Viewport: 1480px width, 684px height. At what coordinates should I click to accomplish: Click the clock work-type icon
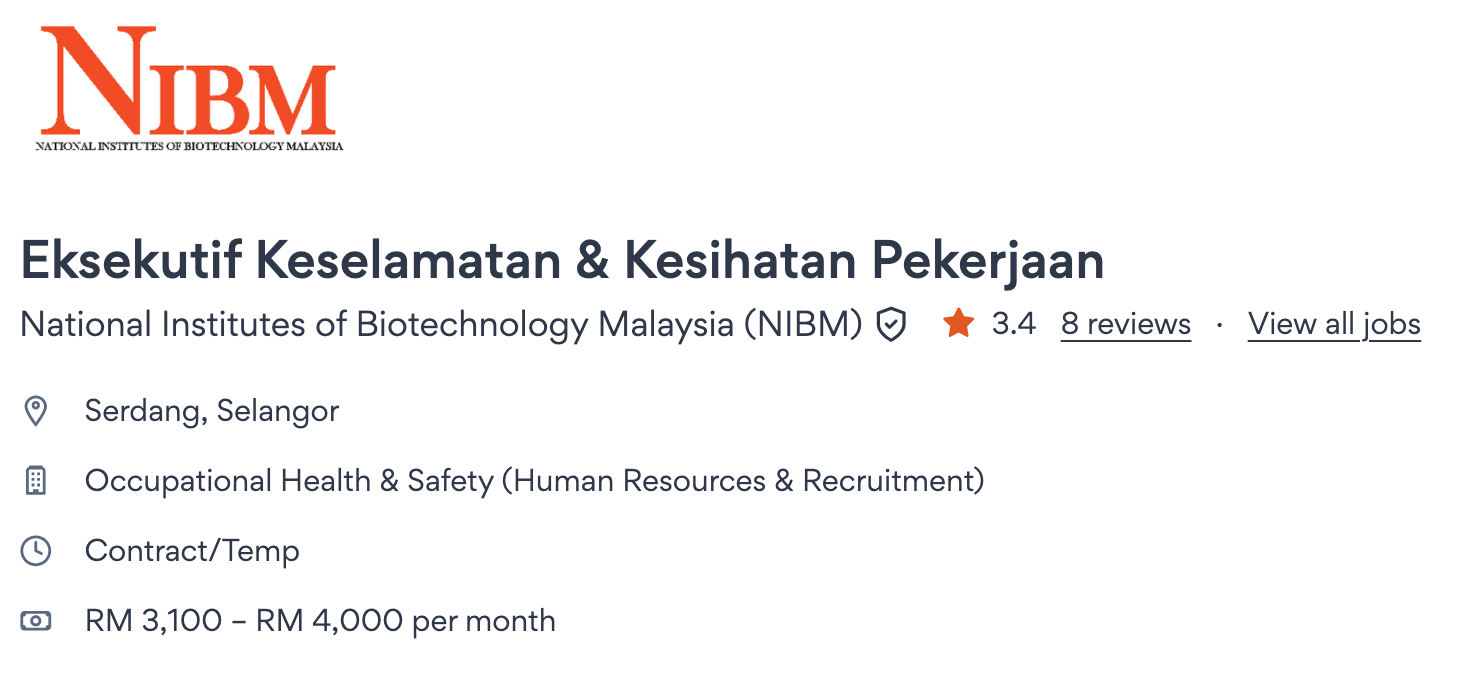pyautogui.click(x=36, y=551)
